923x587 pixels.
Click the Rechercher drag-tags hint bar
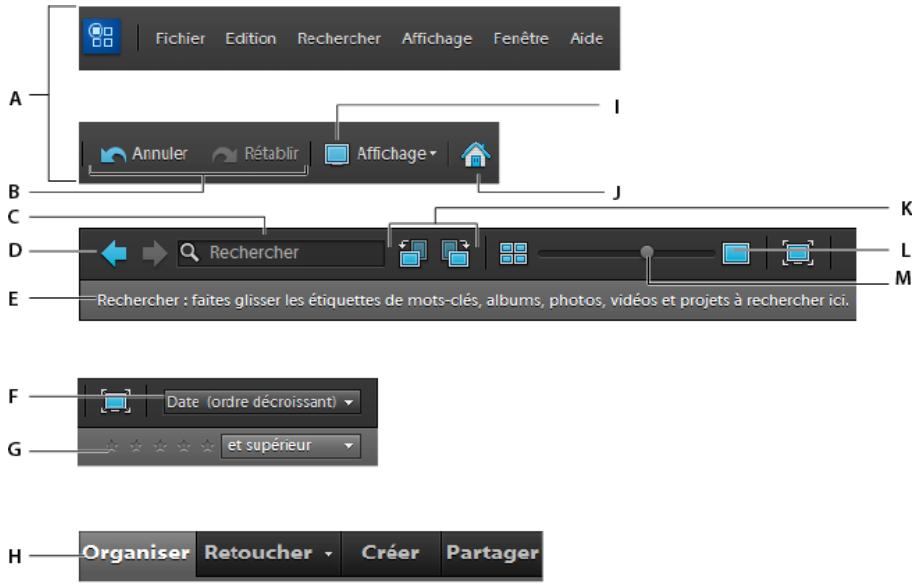[467, 300]
